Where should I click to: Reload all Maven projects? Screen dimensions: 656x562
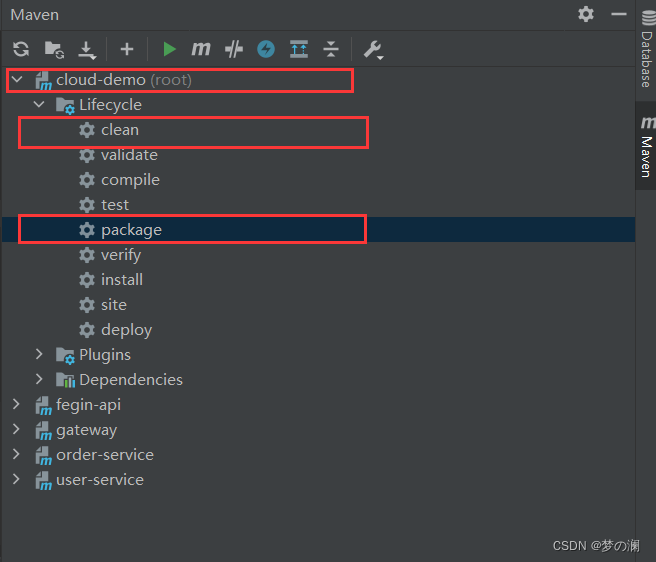point(21,49)
